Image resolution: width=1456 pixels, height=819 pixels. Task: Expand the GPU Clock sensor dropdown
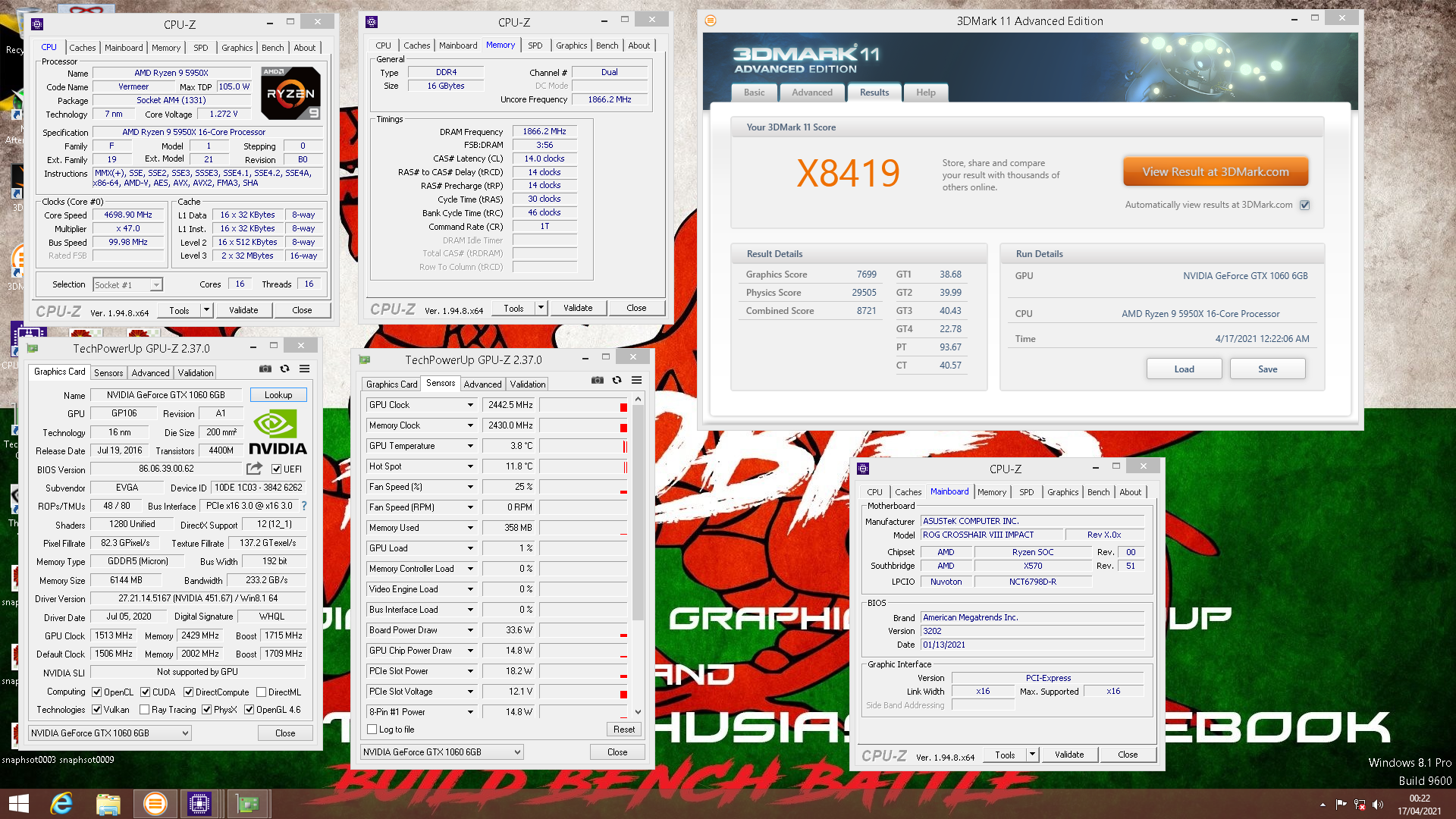click(x=470, y=405)
